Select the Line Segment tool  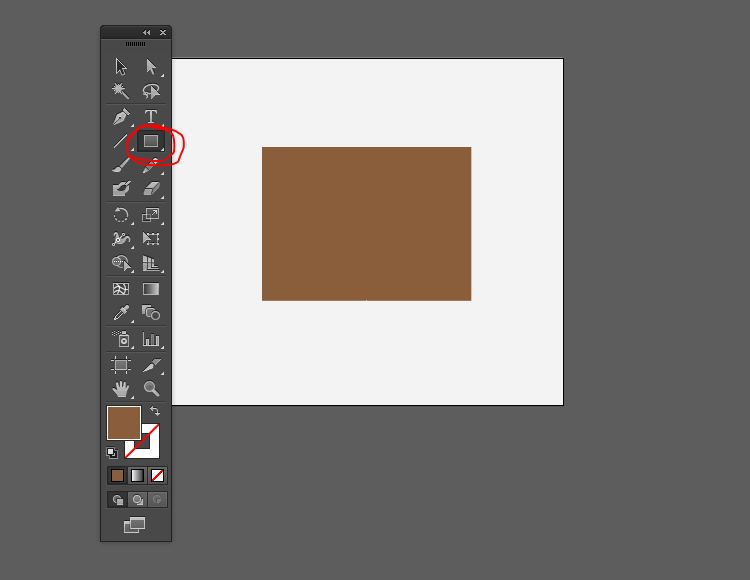click(121, 141)
